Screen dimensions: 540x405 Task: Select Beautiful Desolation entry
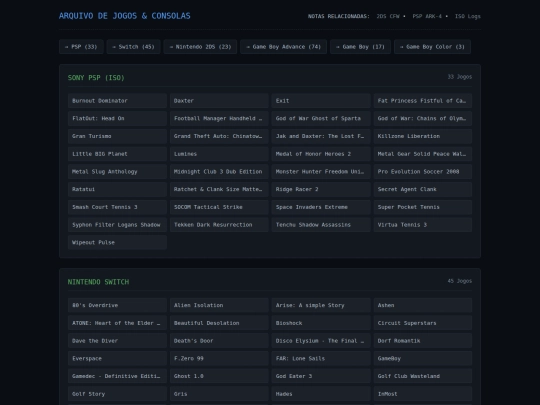click(219, 323)
